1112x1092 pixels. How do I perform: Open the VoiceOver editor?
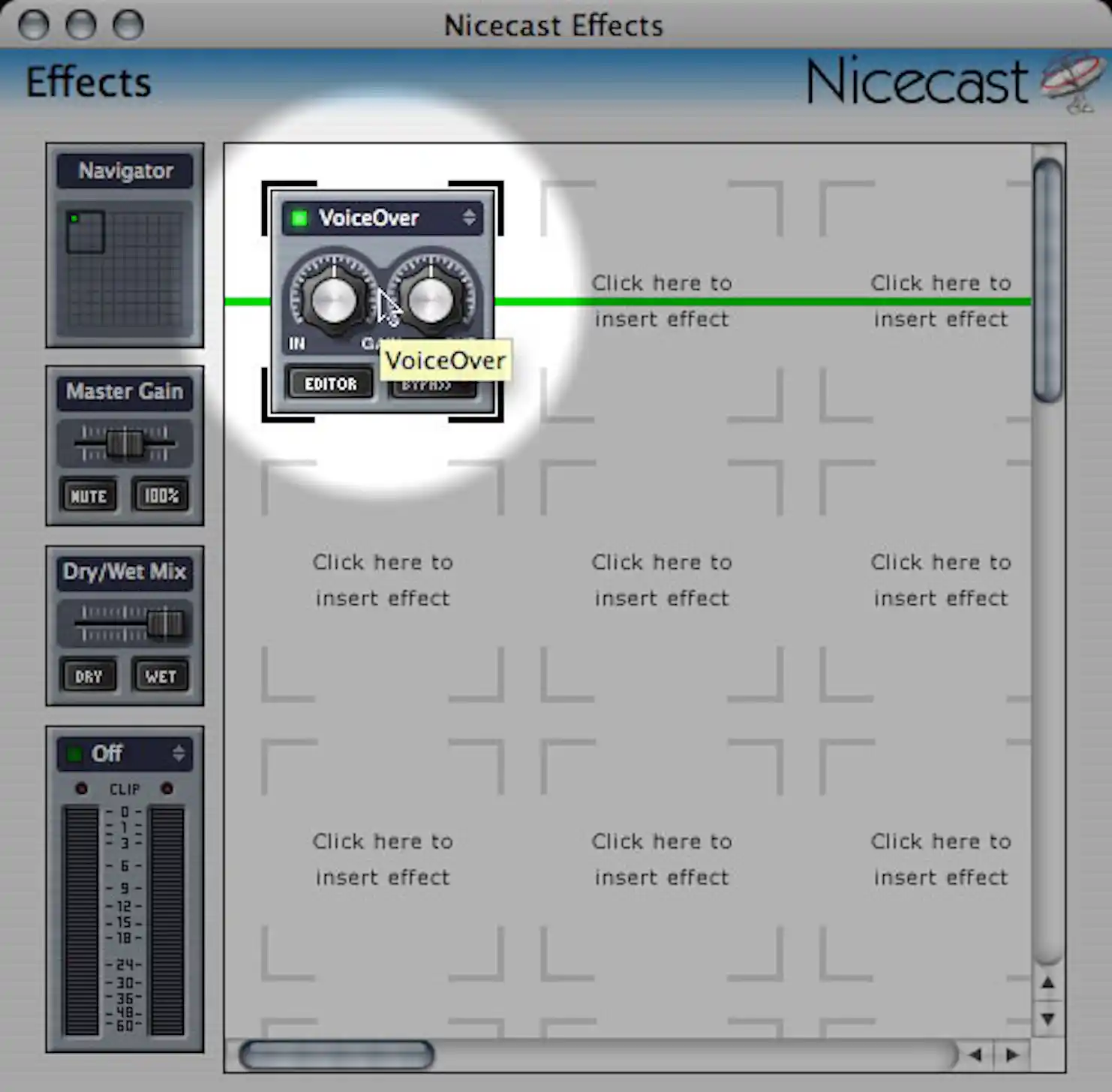point(330,384)
